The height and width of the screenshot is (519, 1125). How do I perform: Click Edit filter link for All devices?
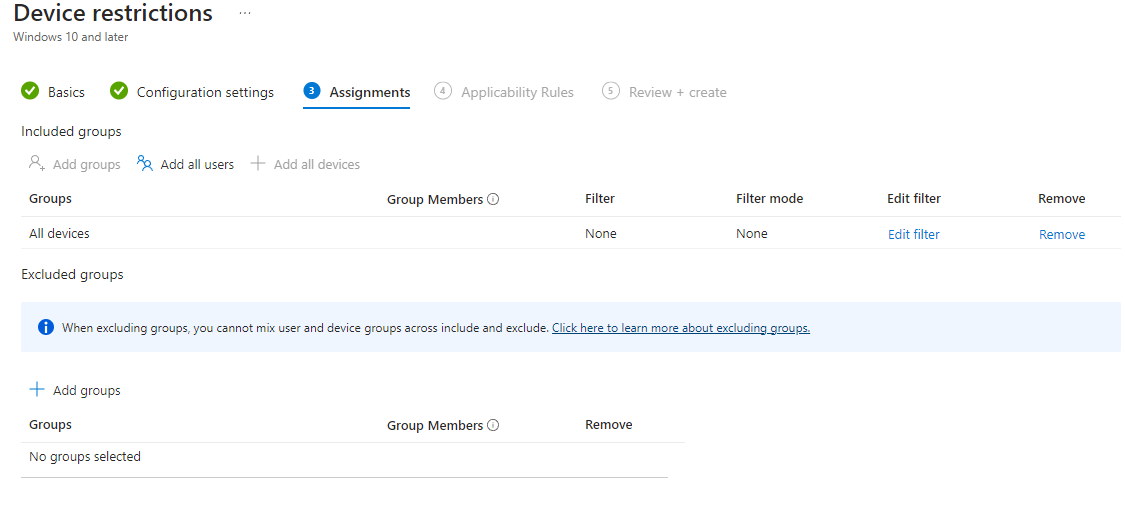913,234
